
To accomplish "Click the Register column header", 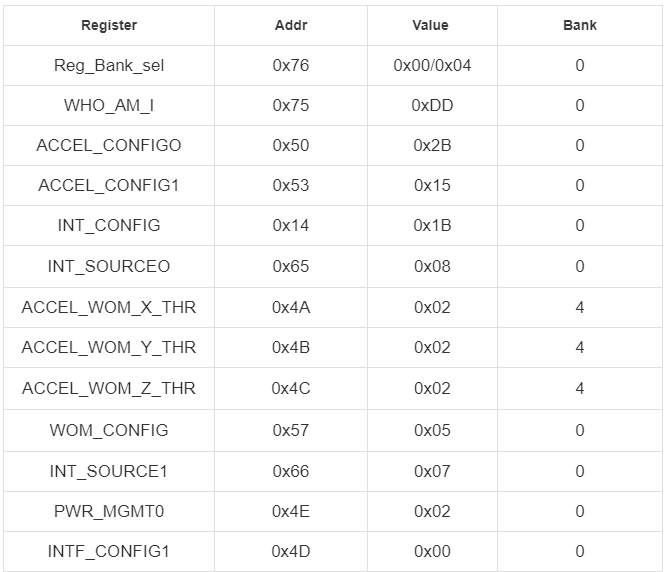I will (109, 25).
